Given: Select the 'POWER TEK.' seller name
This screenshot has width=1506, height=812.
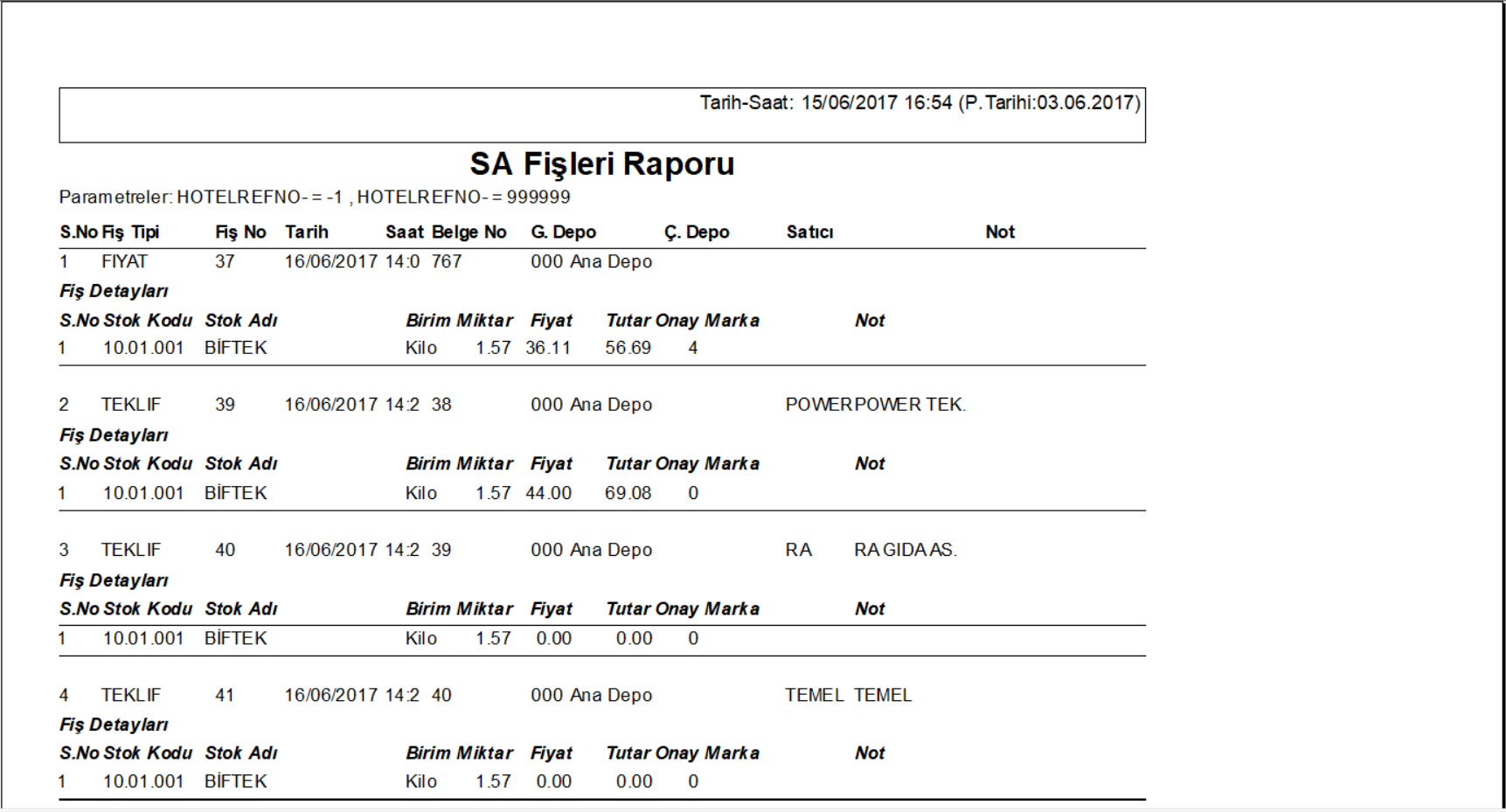Looking at the screenshot, I should click(x=910, y=405).
